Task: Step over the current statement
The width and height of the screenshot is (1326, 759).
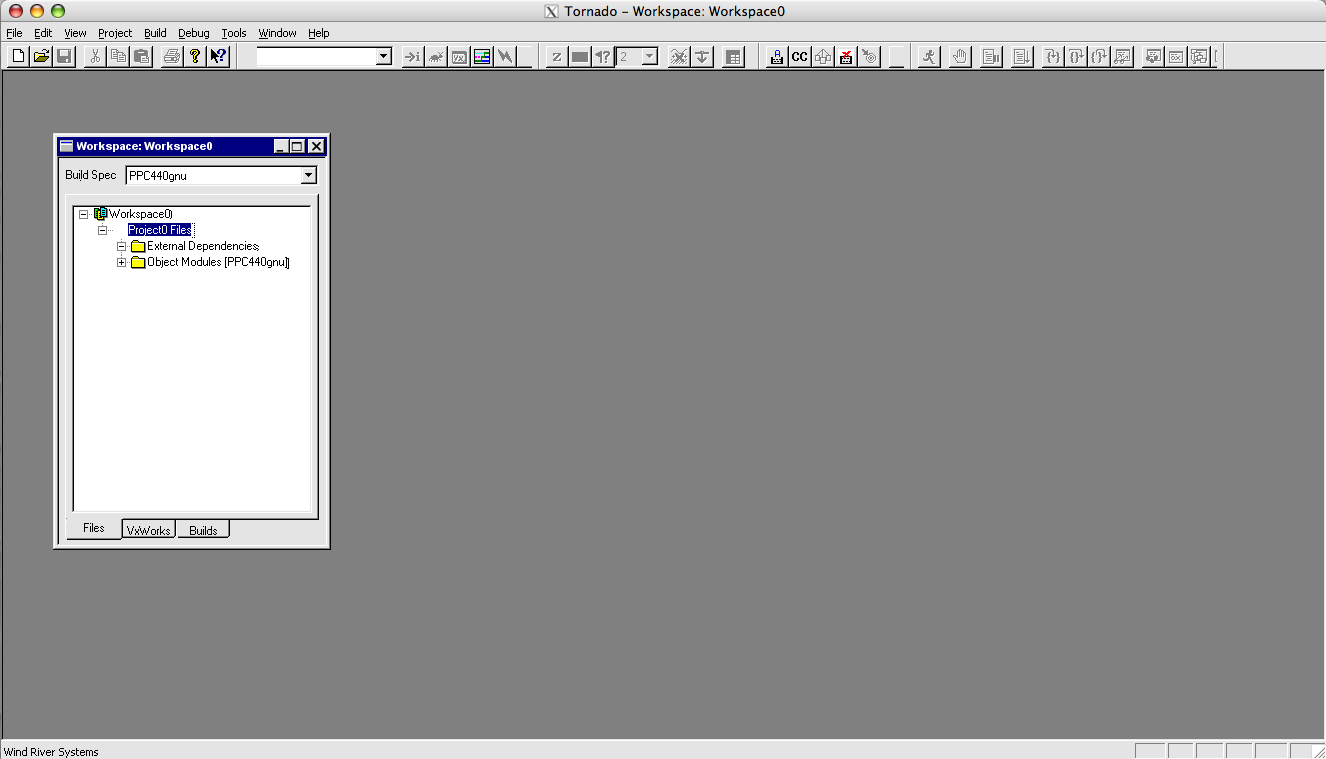Action: [x=1082, y=56]
